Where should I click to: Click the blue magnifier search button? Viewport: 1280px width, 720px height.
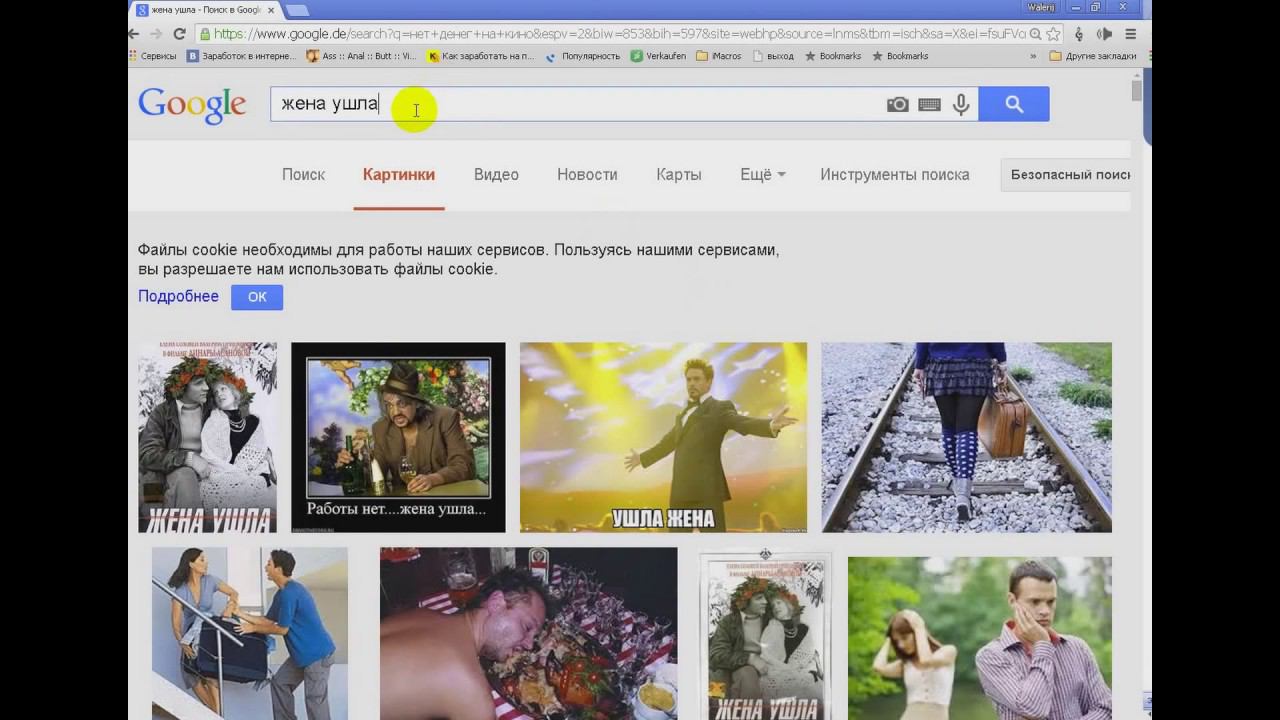[x=1013, y=104]
